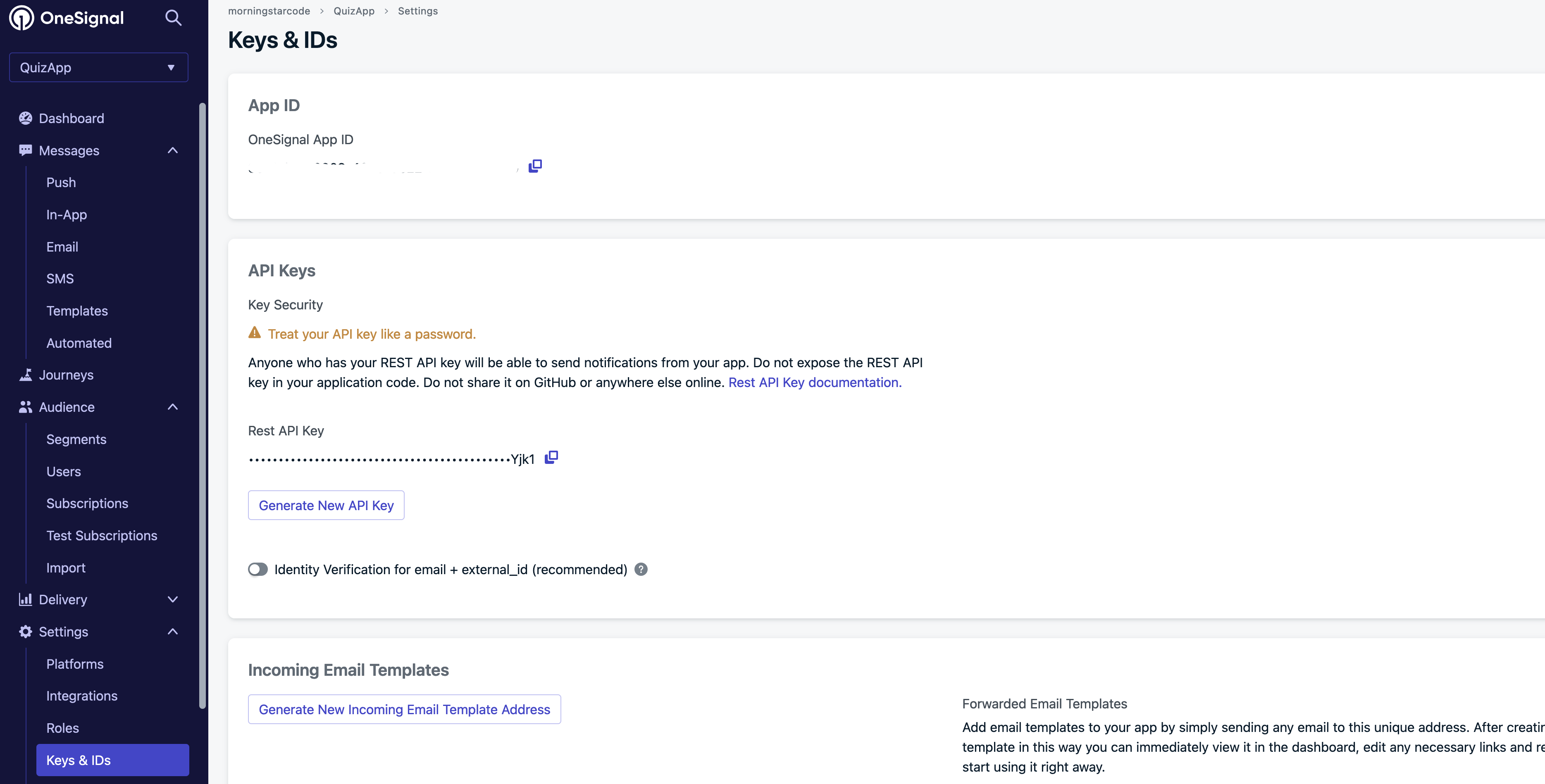Copy the OneSignal App ID

[x=535, y=166]
